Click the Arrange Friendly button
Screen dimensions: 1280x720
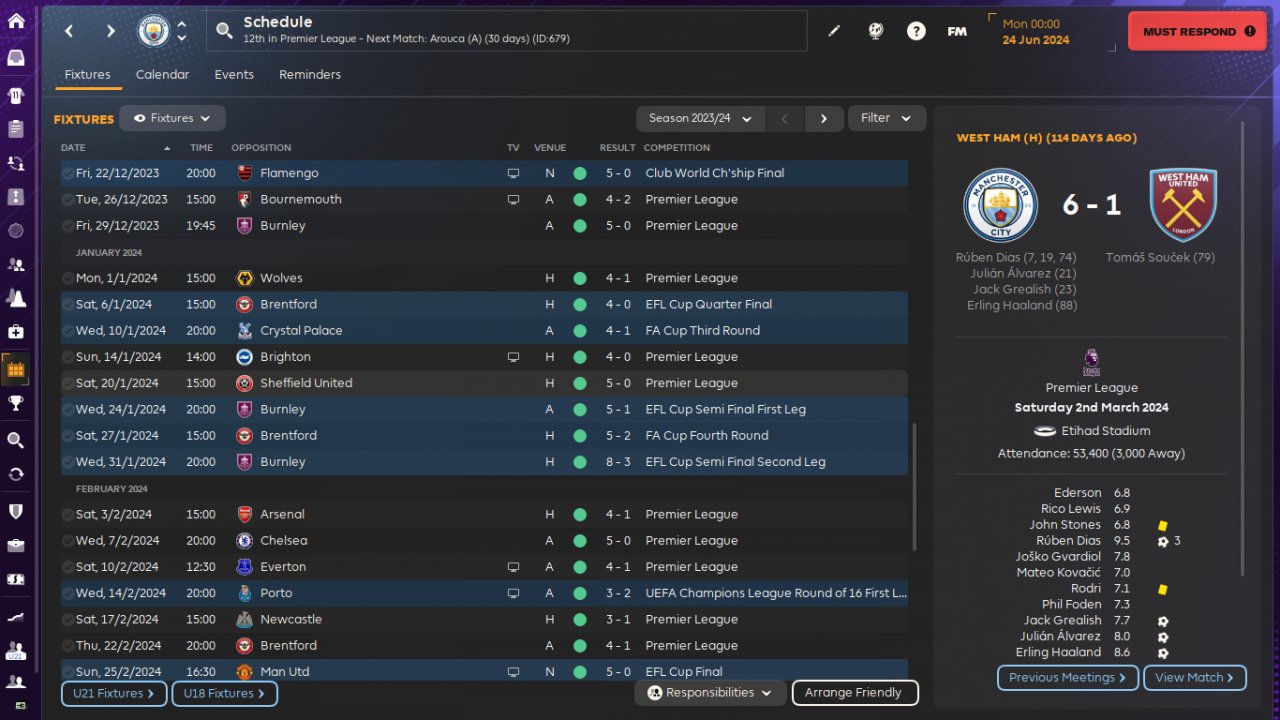pos(854,693)
